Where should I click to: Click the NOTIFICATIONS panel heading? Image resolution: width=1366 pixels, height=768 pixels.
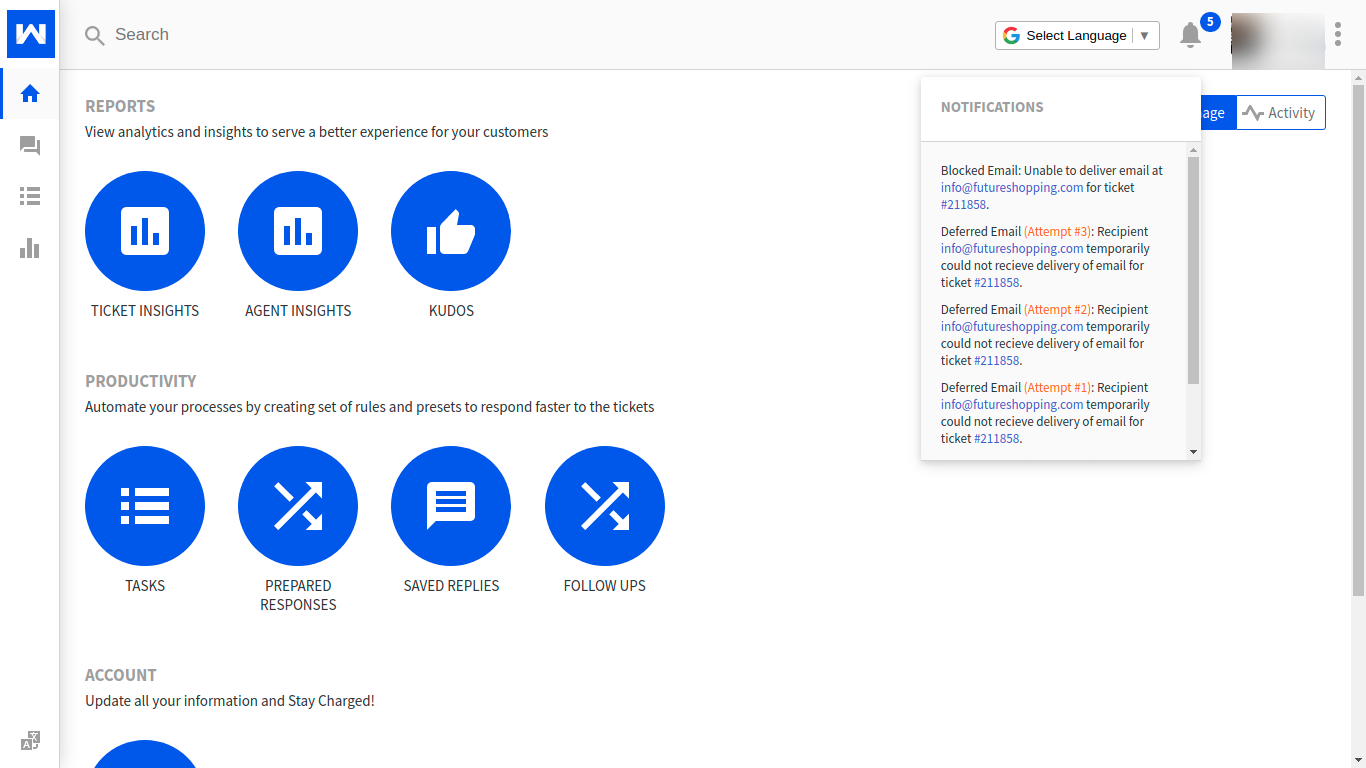(x=992, y=107)
